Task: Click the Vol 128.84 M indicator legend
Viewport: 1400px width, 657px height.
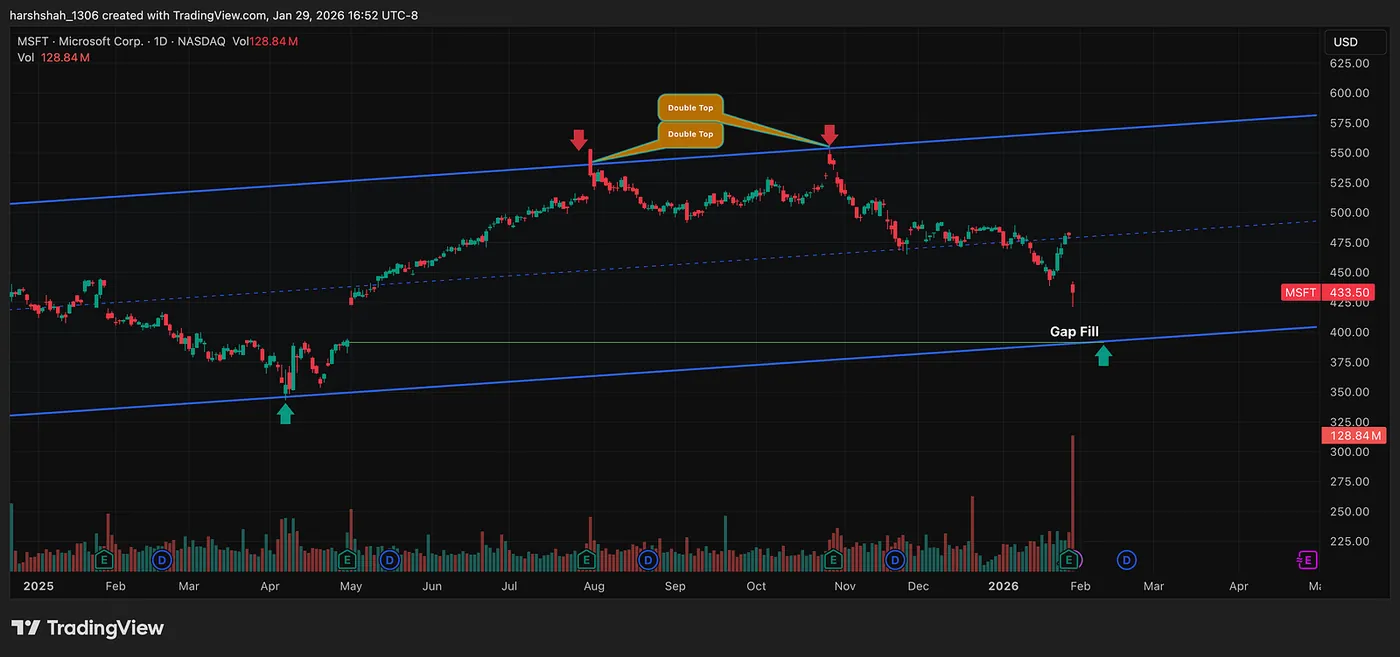Action: pyautogui.click(x=54, y=58)
